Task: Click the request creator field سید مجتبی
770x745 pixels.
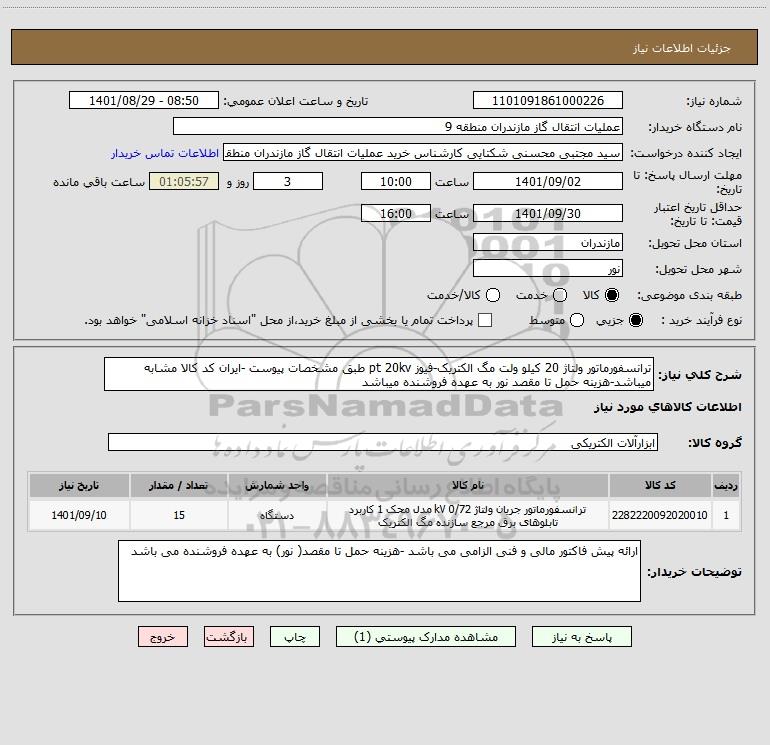Action: (423, 153)
